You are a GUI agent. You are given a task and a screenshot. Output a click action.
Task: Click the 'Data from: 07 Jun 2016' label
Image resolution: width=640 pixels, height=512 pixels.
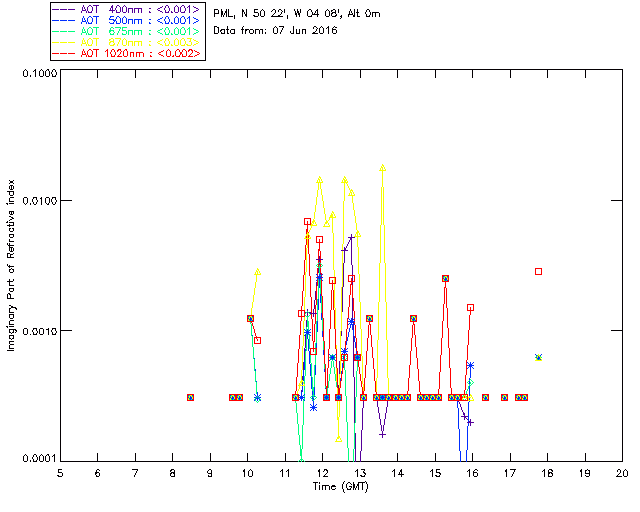point(276,31)
